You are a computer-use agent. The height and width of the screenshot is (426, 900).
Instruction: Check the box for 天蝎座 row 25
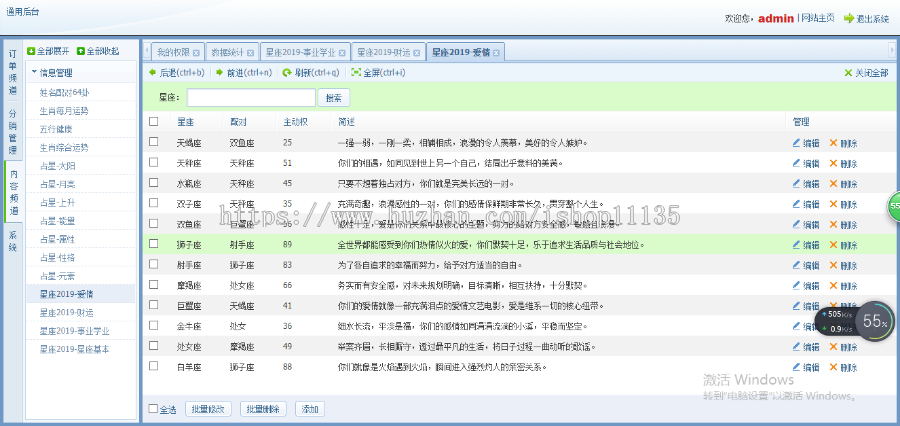pyautogui.click(x=153, y=141)
